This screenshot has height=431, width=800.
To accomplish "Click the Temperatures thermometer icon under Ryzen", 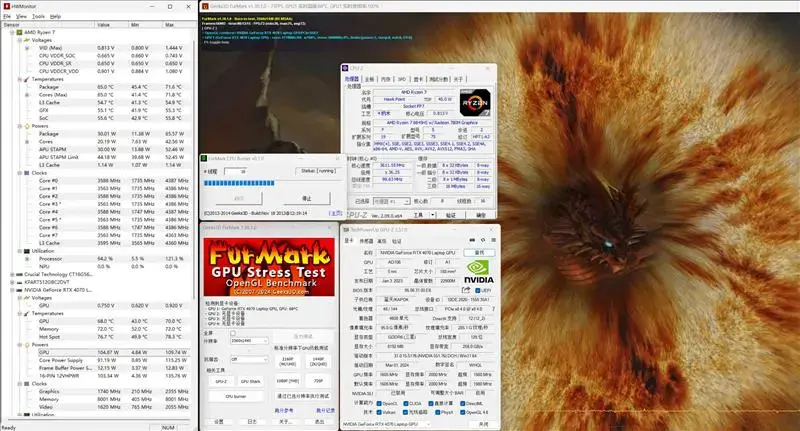I will click(x=27, y=79).
